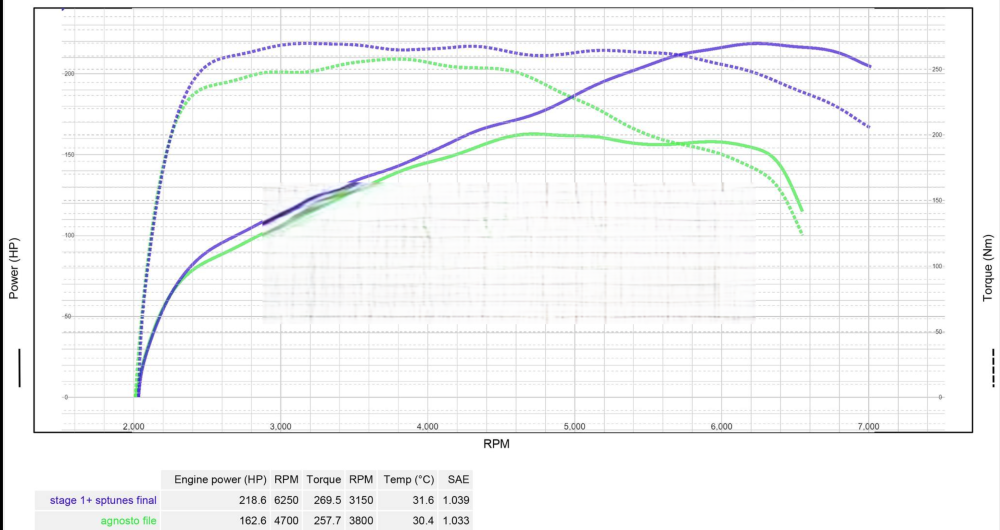Select the 'stage 1+ sptunes final' row label
This screenshot has width=1000, height=530.
[103, 500]
